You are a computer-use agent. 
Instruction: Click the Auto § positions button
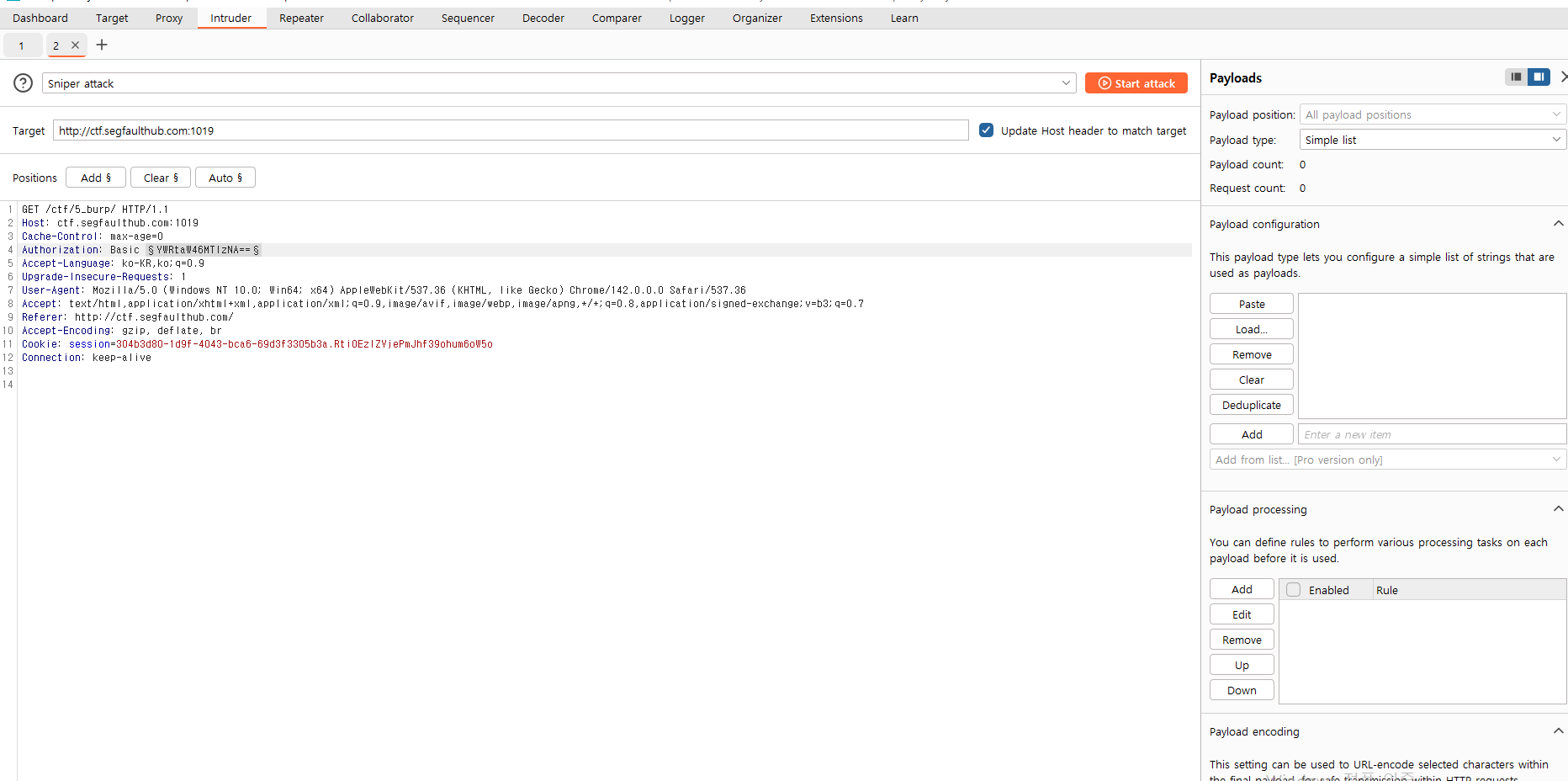tap(225, 178)
